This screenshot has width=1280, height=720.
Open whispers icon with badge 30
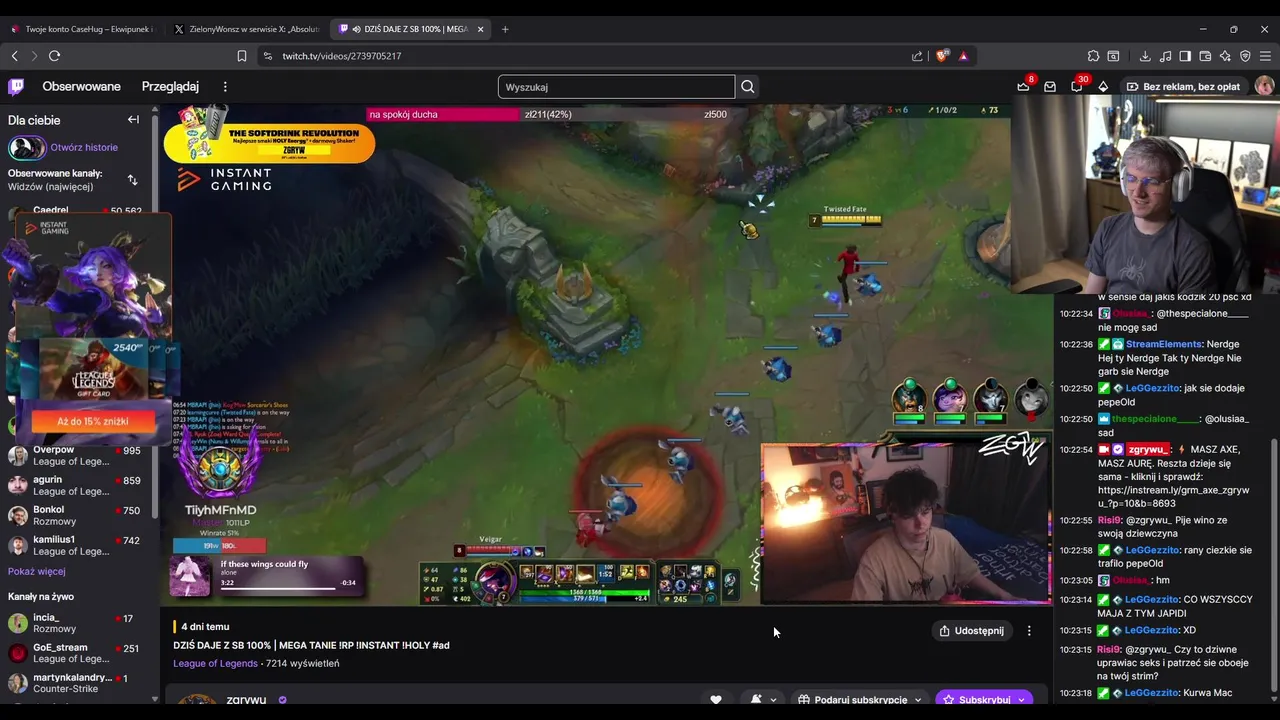pos(1077,87)
